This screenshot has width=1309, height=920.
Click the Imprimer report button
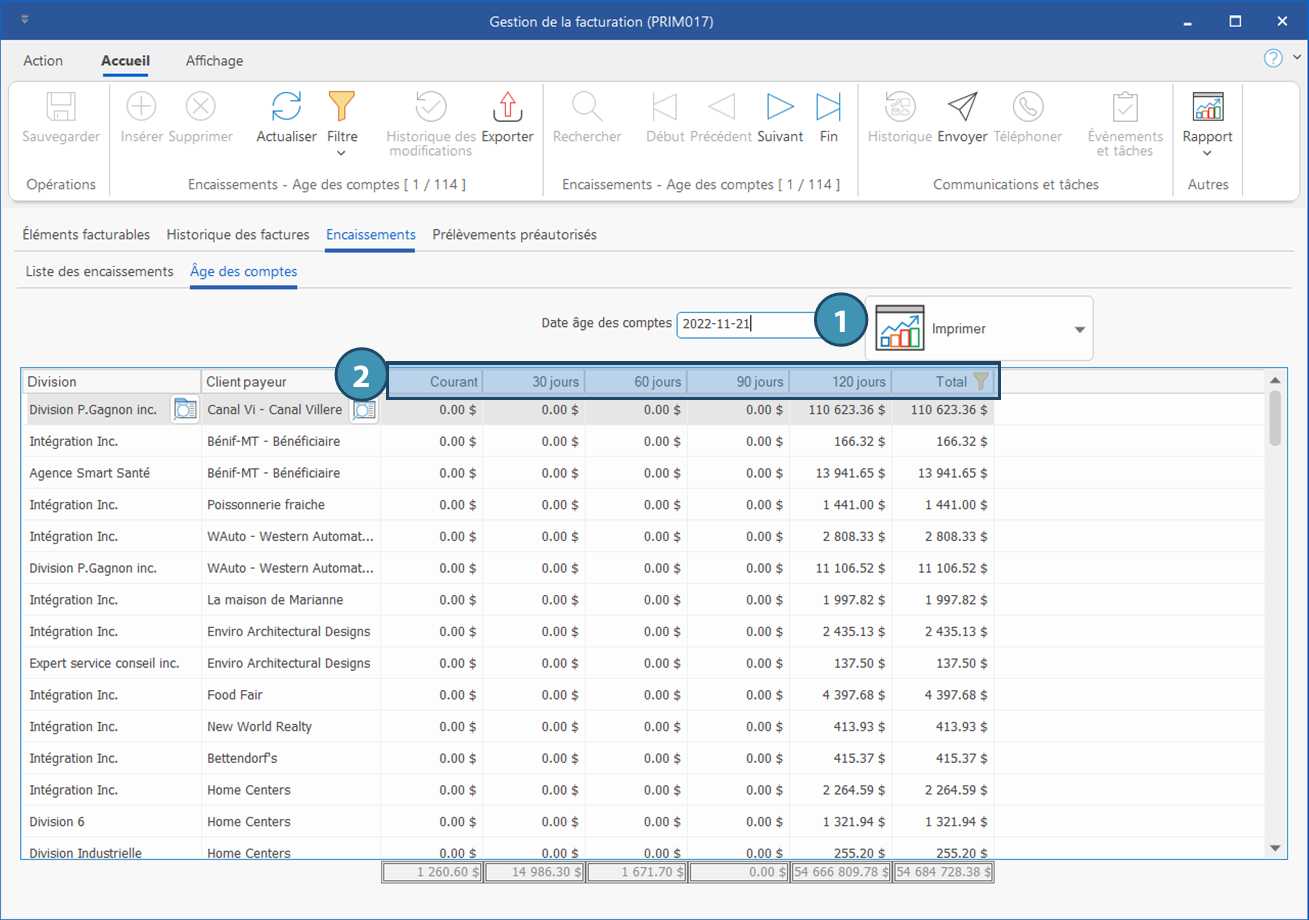click(x=960, y=328)
